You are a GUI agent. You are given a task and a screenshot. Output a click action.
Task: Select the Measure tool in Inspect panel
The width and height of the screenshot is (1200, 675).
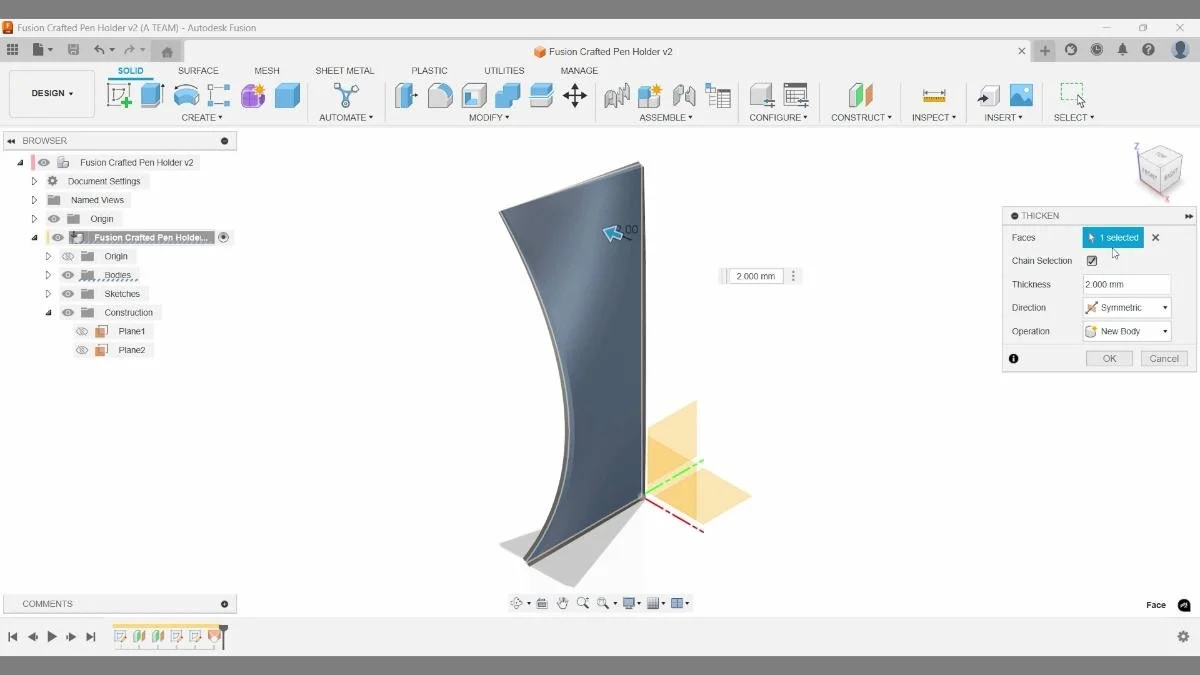point(932,95)
